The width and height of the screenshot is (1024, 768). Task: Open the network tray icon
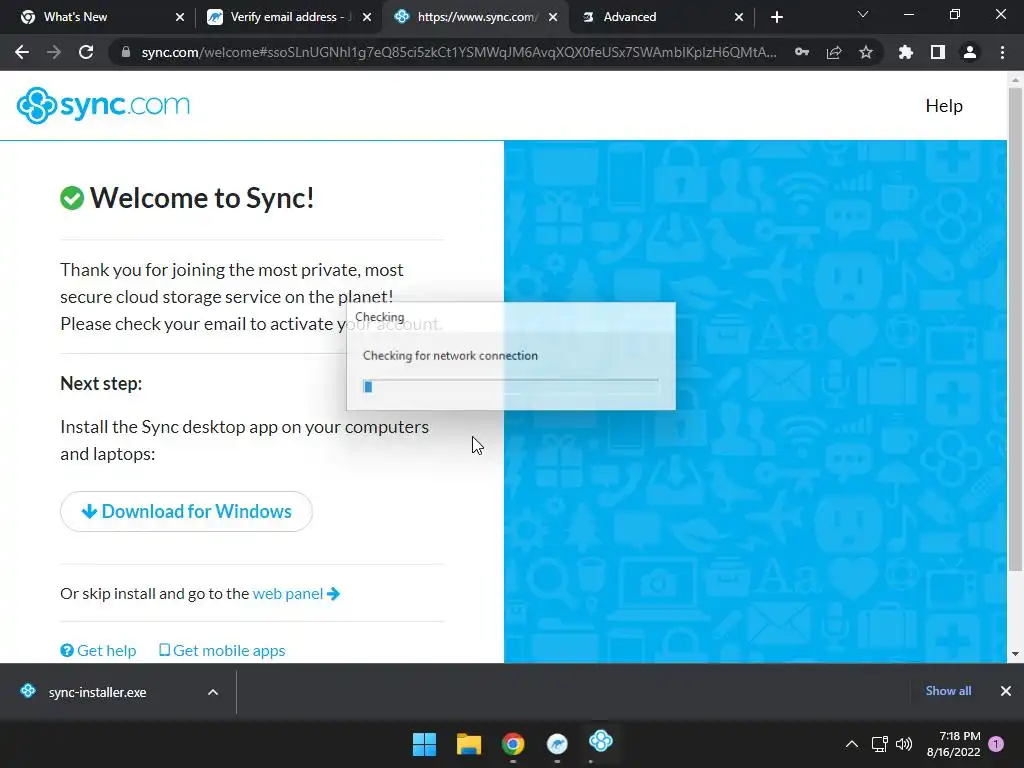coord(880,744)
